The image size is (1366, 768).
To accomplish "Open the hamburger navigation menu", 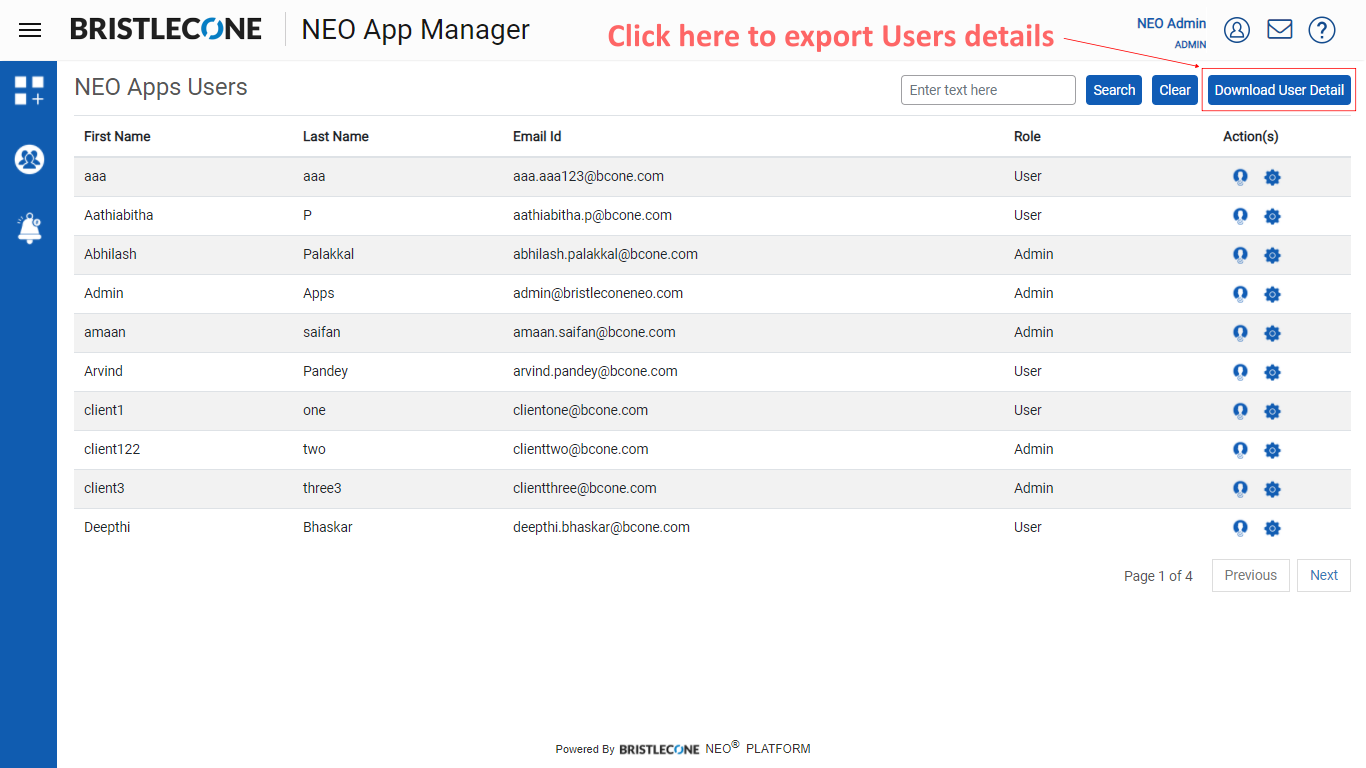I will [x=30, y=30].
